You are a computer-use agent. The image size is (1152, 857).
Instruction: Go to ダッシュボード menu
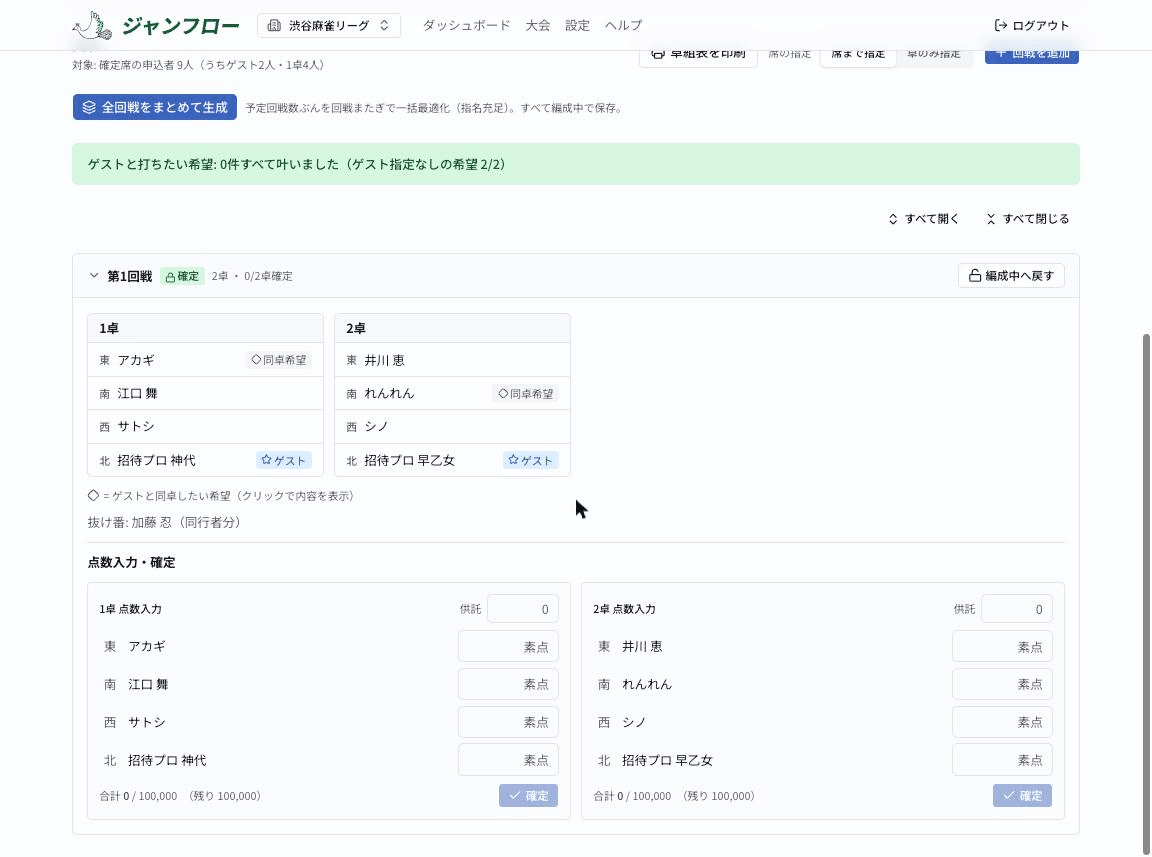(x=466, y=25)
